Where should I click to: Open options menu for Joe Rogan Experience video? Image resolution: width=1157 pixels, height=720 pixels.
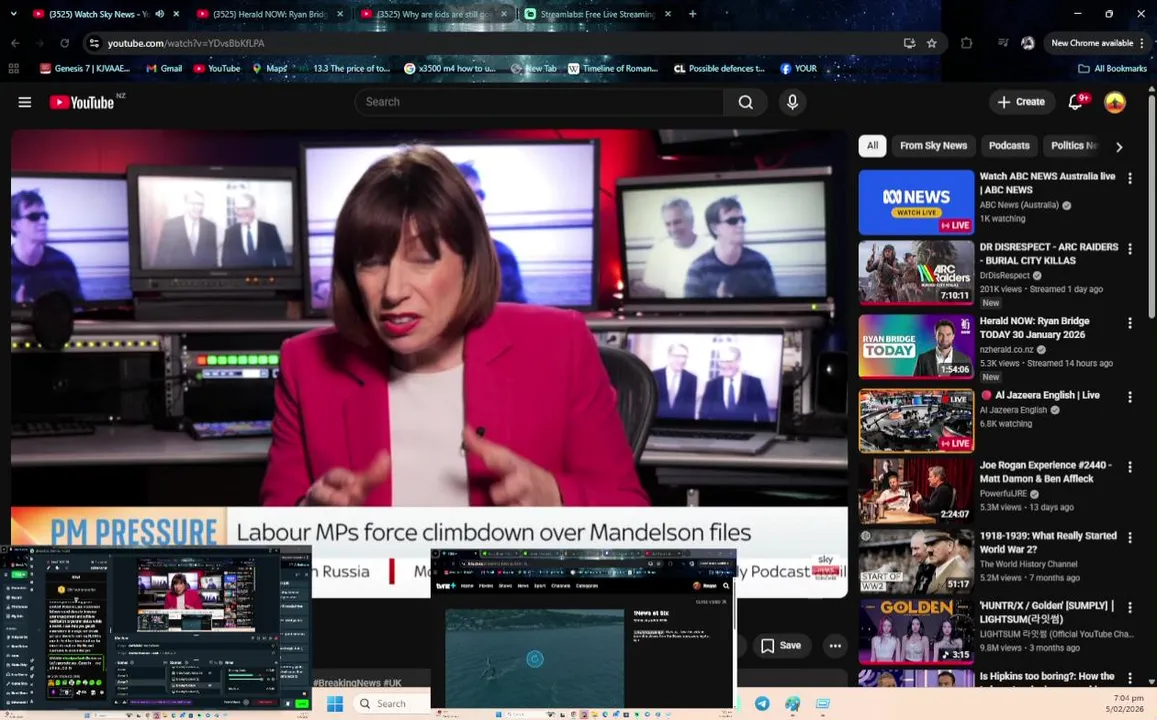click(1130, 467)
